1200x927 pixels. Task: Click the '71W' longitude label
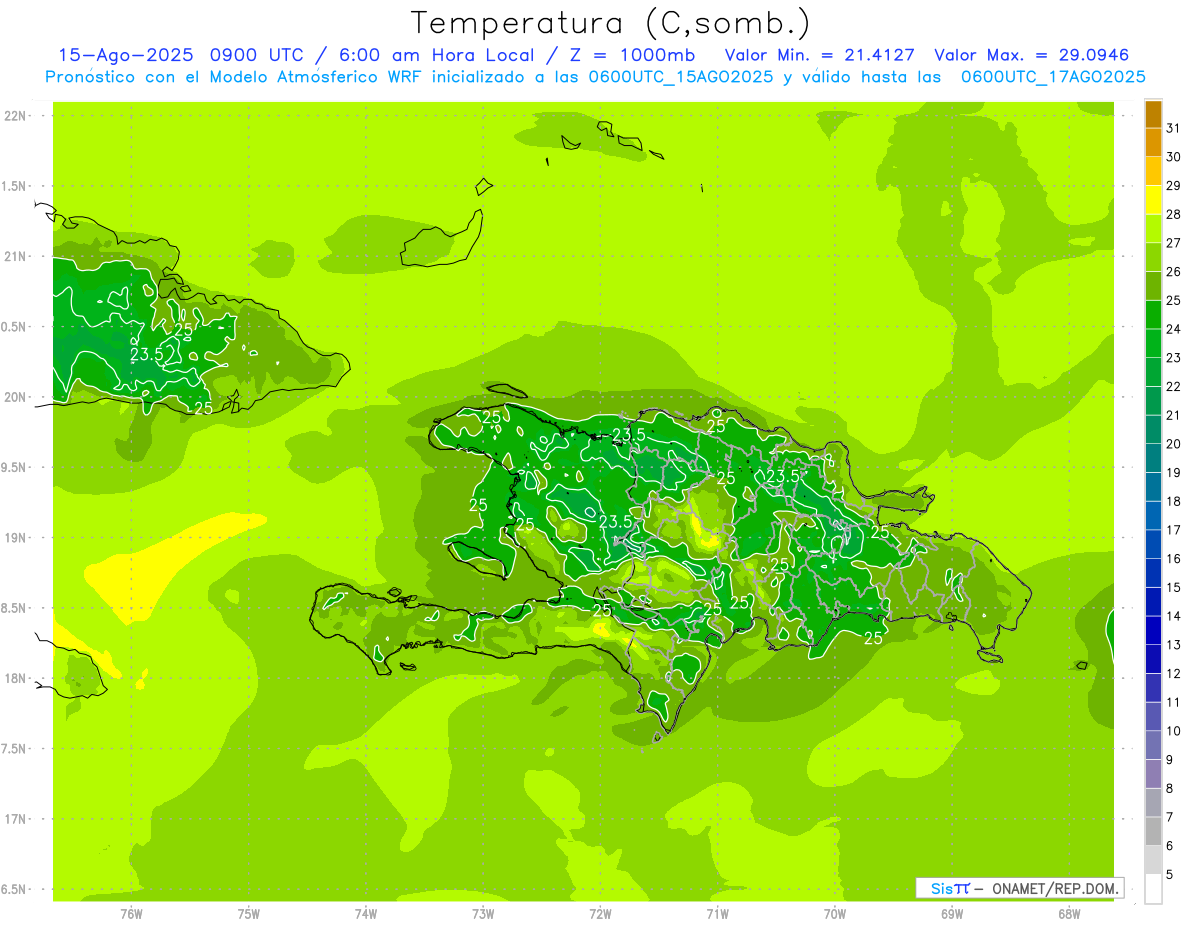coord(717,914)
